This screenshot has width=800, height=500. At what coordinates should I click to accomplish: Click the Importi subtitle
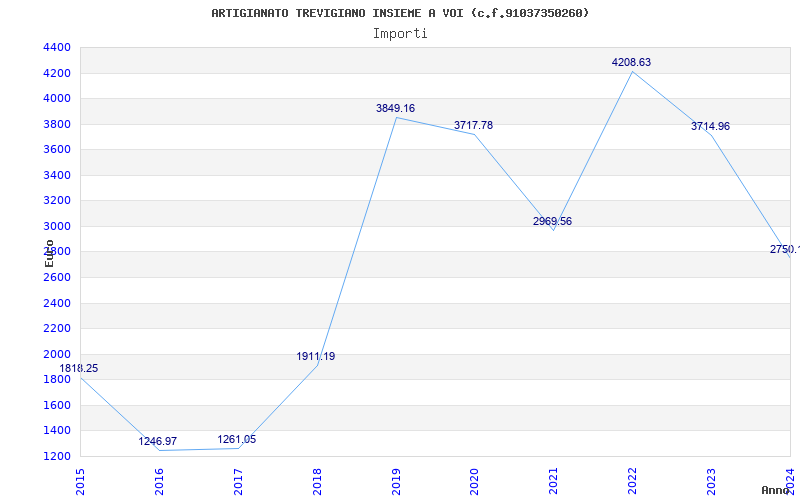click(x=400, y=34)
